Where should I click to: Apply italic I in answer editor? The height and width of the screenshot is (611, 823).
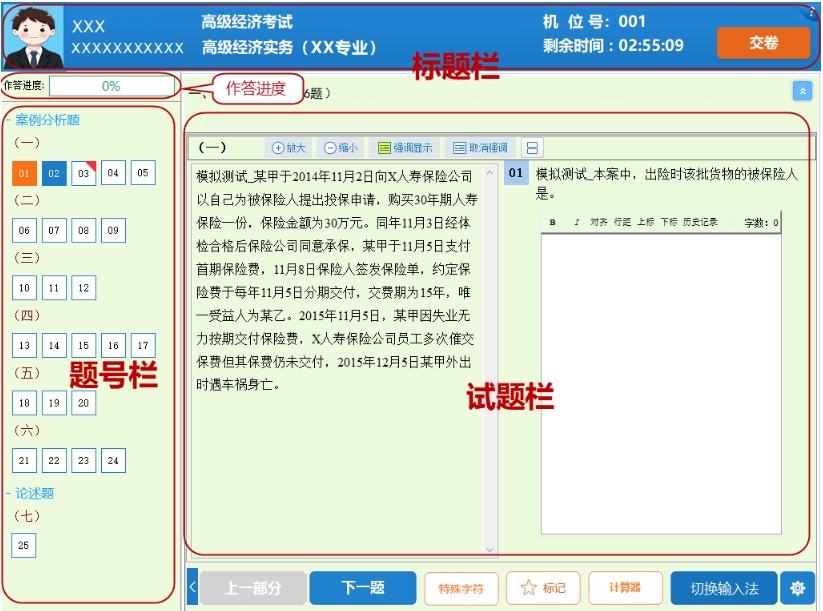(x=577, y=223)
